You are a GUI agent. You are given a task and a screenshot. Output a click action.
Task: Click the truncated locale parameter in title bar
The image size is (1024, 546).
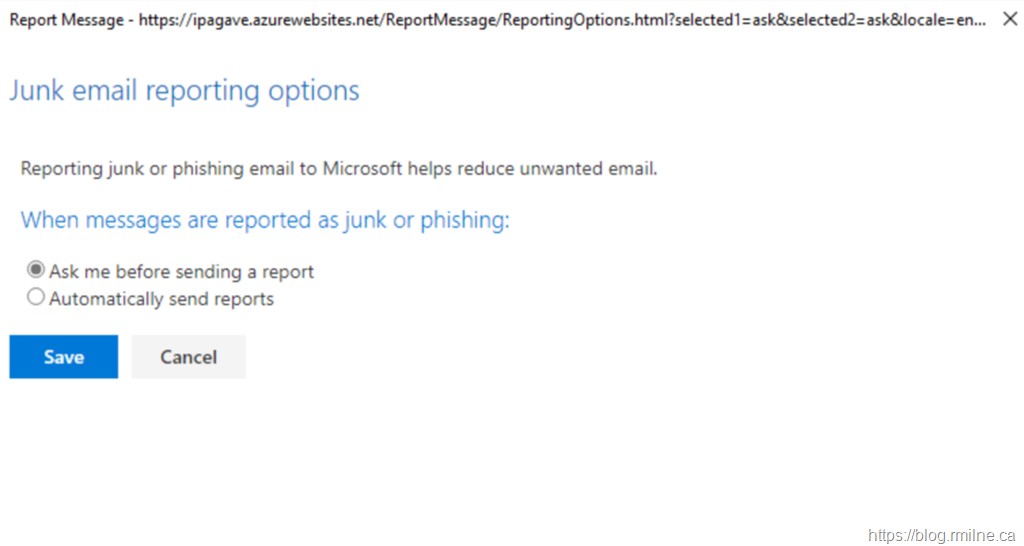948,19
